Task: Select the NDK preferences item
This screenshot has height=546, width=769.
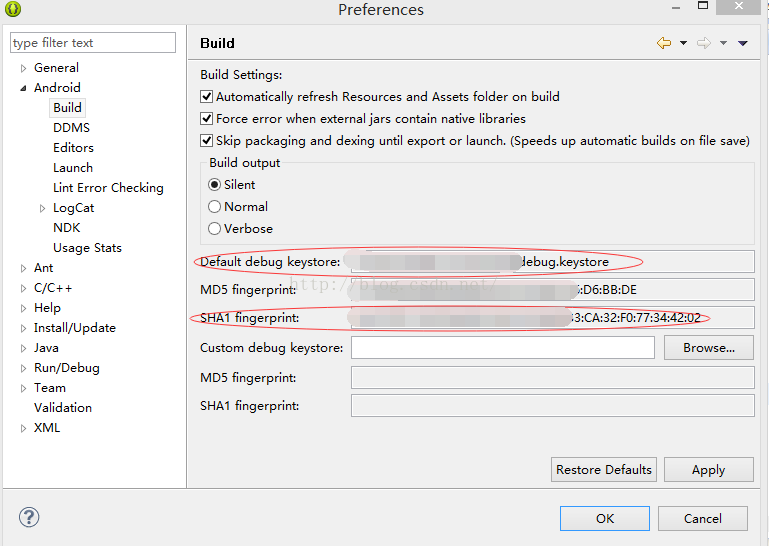Action: (67, 228)
